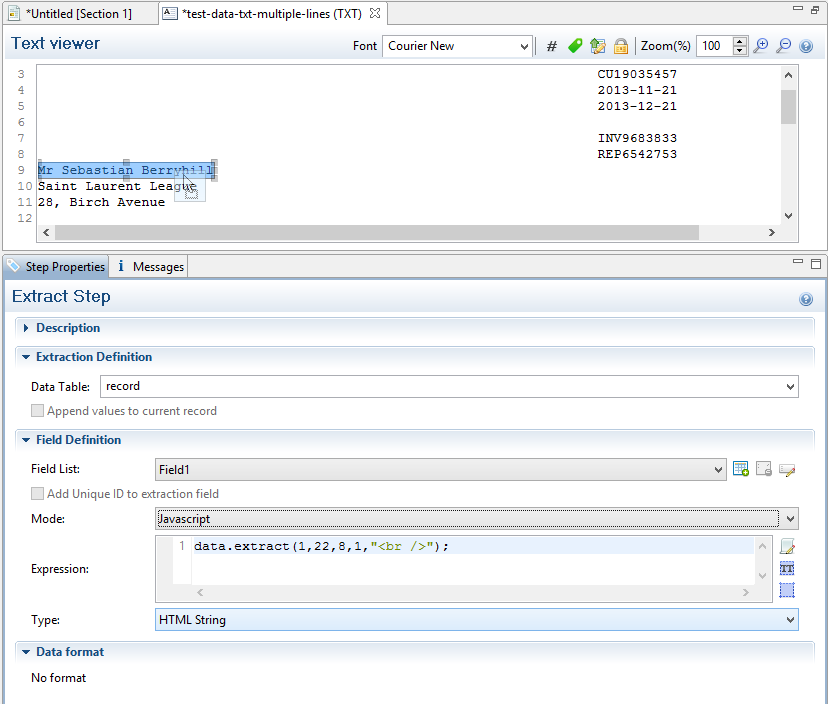
Task: Click the padlock icon in Text viewer toolbar
Action: 620,46
